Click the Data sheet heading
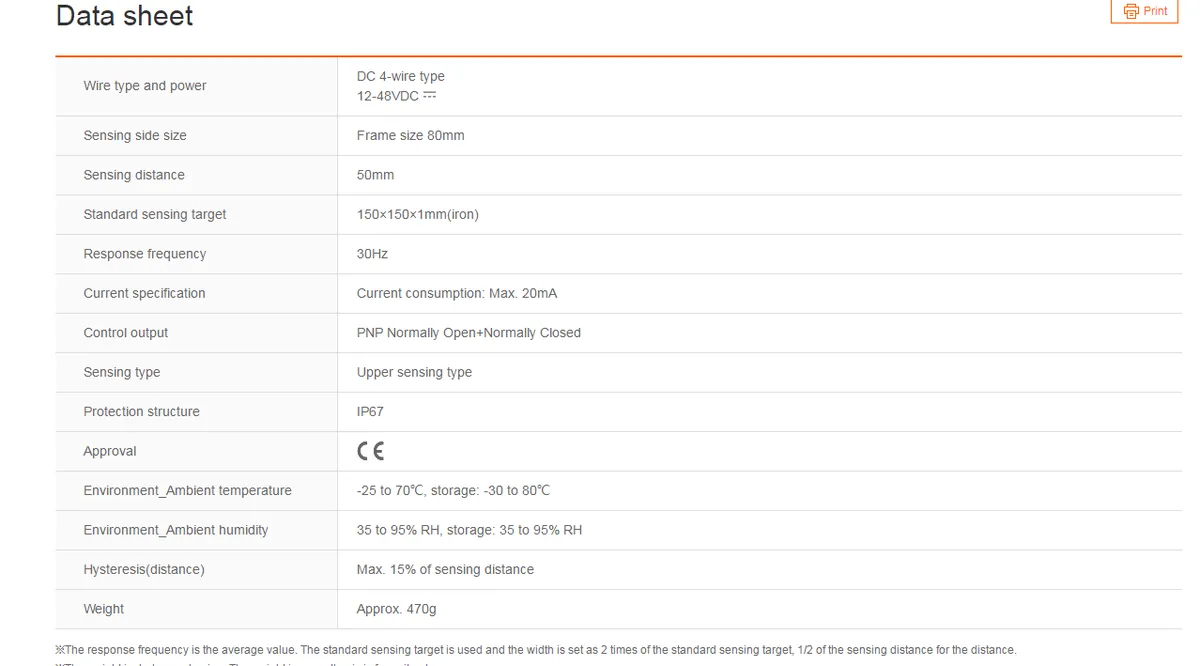Viewport: 1200px width, 666px height. point(125,16)
